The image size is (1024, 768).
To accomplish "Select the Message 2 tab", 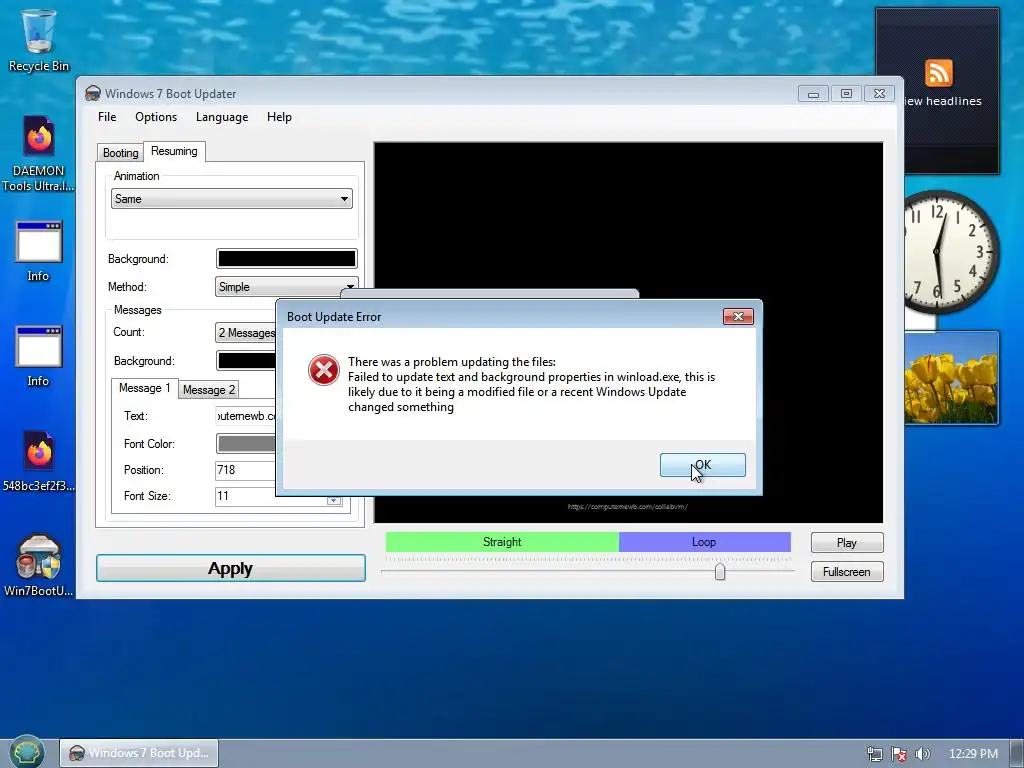I will [208, 389].
